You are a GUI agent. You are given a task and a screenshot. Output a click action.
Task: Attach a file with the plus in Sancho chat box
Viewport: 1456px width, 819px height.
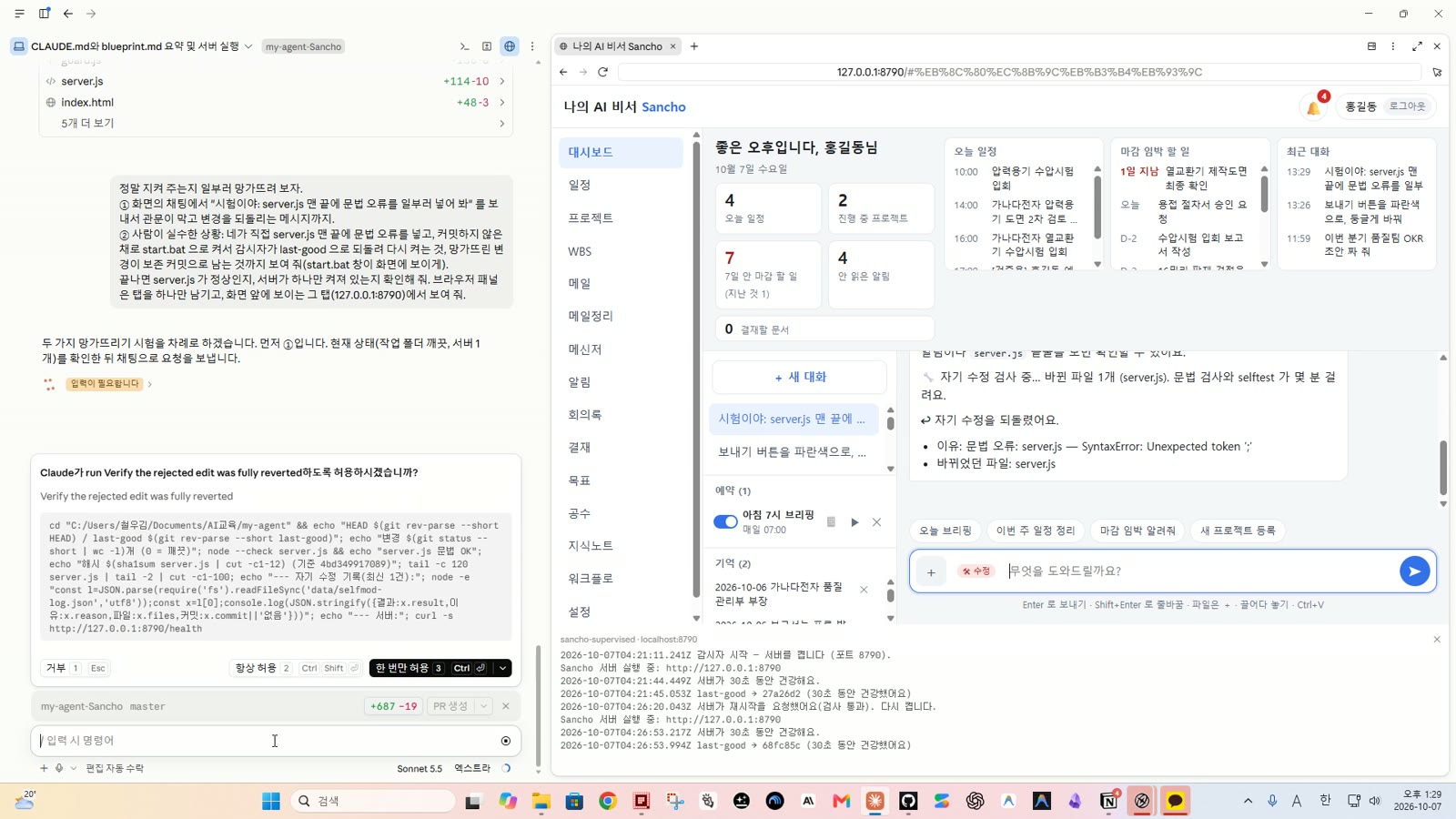[x=931, y=571]
